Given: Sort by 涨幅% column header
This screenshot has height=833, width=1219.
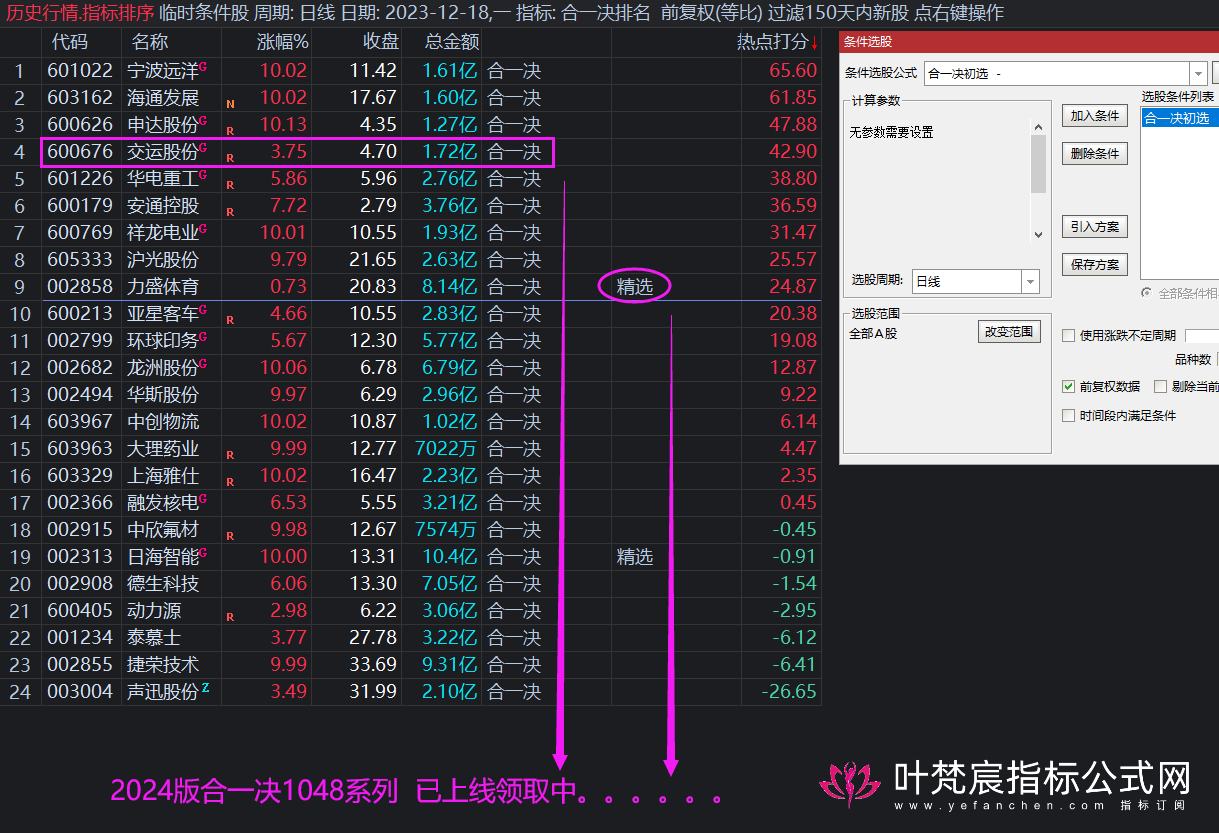Looking at the screenshot, I should [283, 42].
